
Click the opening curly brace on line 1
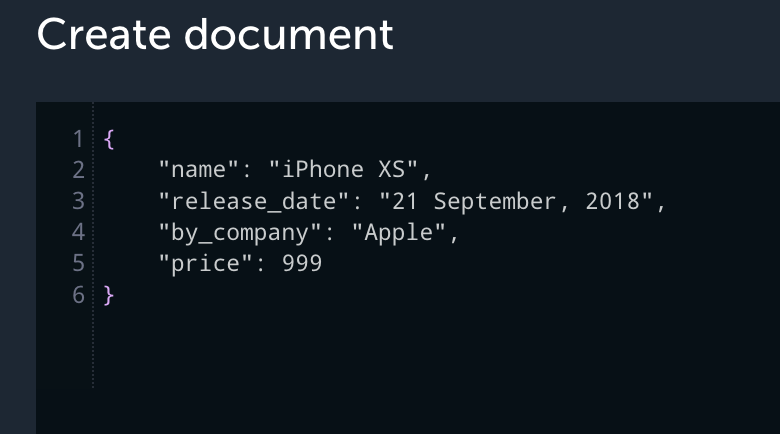[109, 139]
